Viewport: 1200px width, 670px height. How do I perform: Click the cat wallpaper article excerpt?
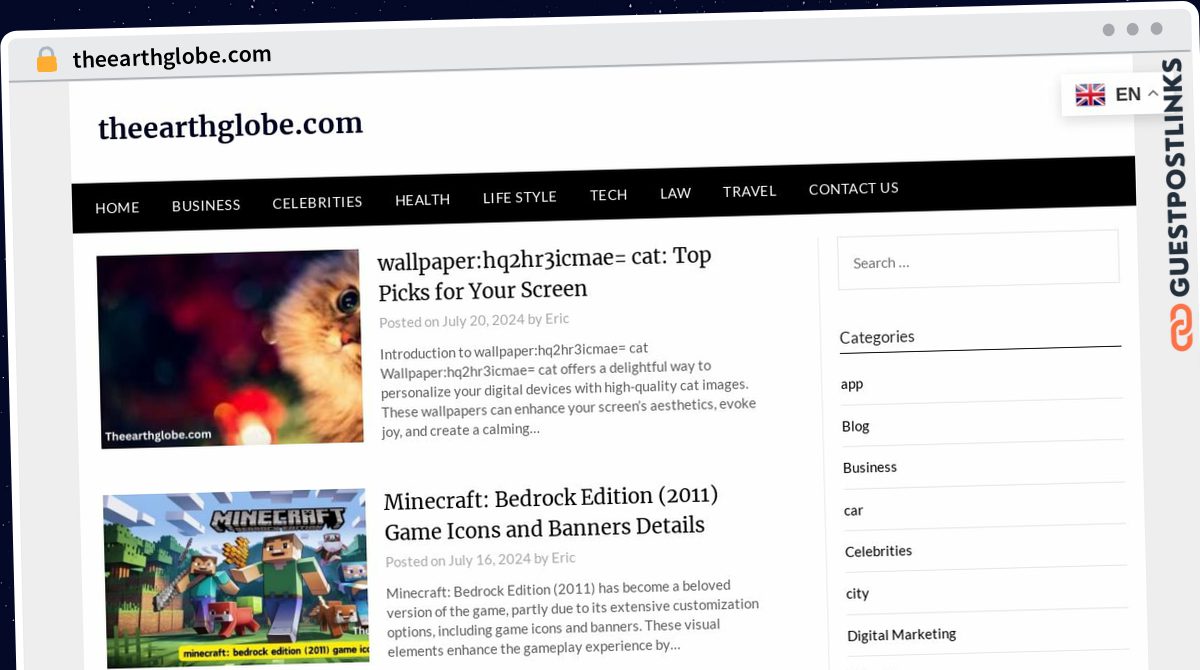click(568, 389)
